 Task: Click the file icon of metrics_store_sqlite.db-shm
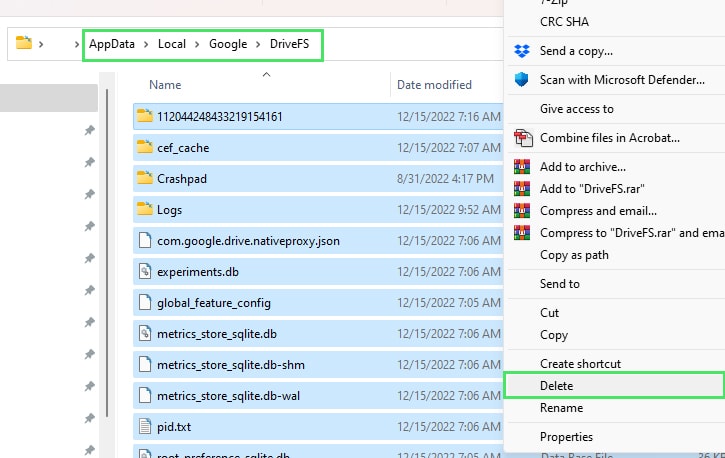[145, 364]
